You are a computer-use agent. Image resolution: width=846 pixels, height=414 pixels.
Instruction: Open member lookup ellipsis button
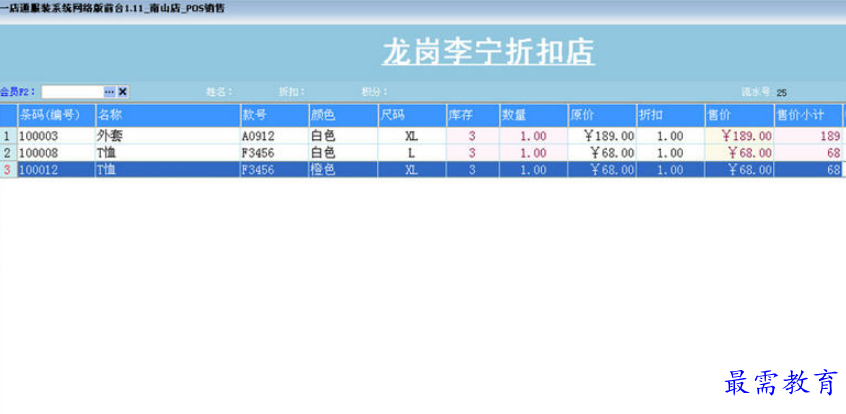tap(110, 92)
